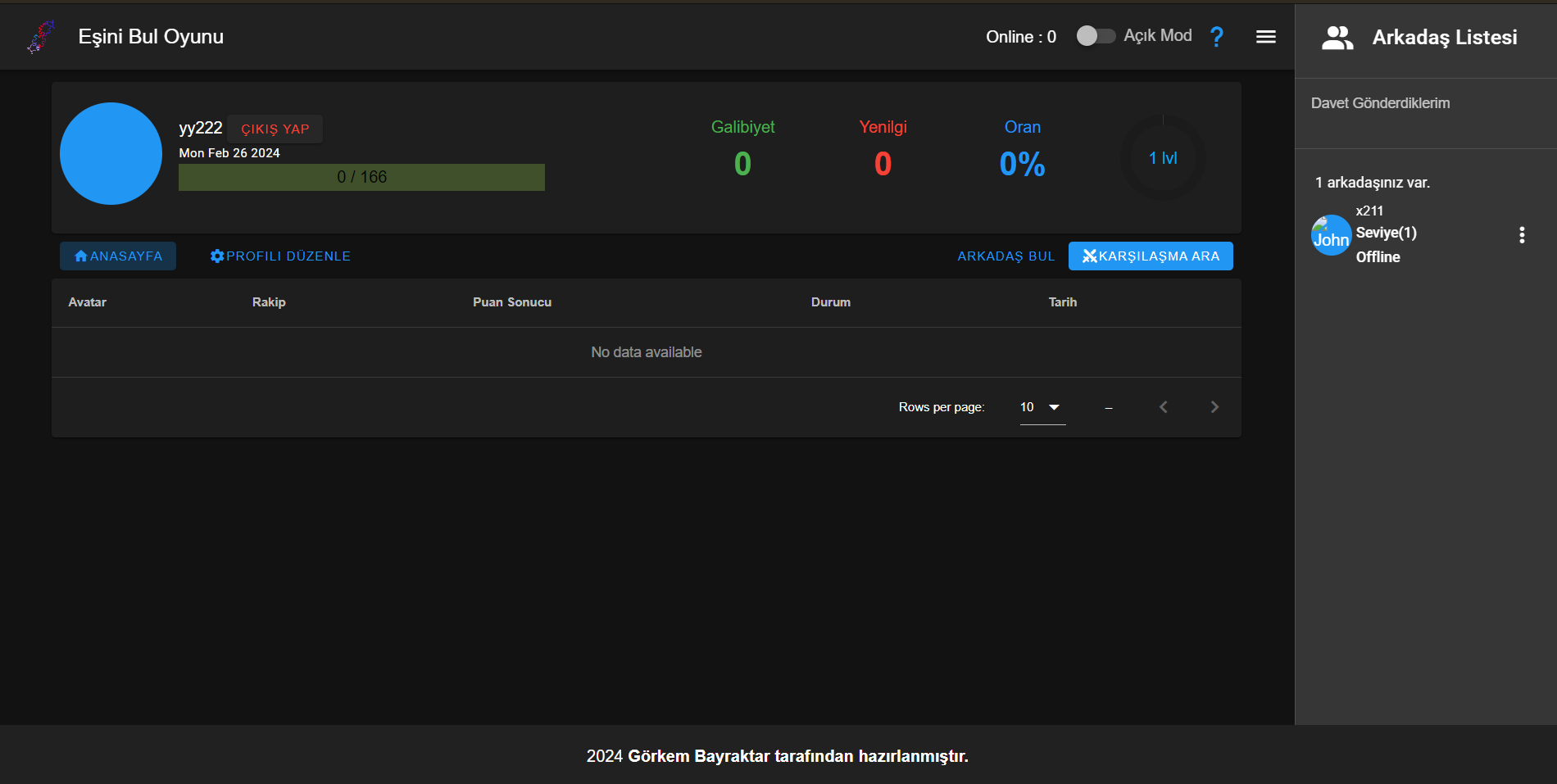Click the username yy222
Image resolution: width=1557 pixels, height=784 pixels.
(201, 128)
